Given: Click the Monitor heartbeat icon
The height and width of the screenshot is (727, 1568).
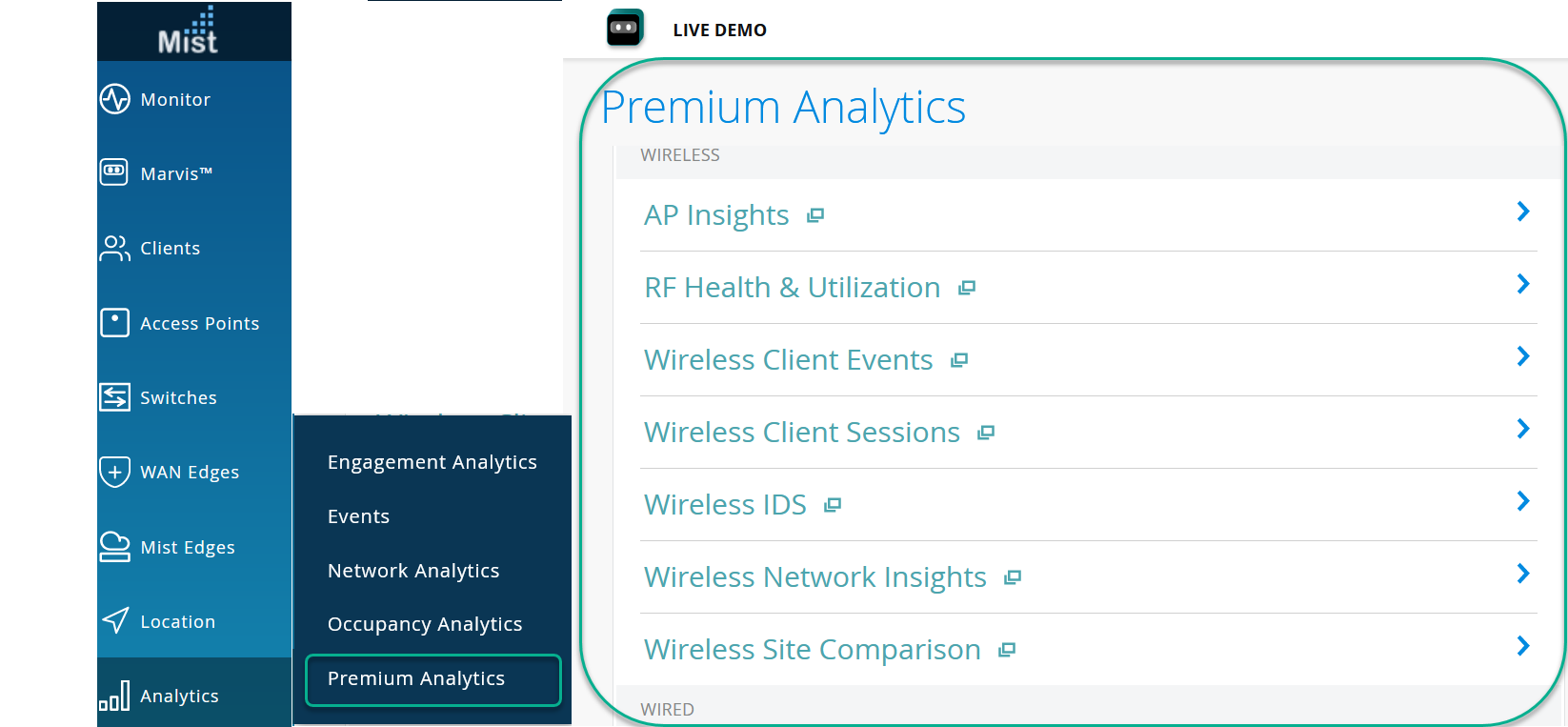Looking at the screenshot, I should click(115, 99).
